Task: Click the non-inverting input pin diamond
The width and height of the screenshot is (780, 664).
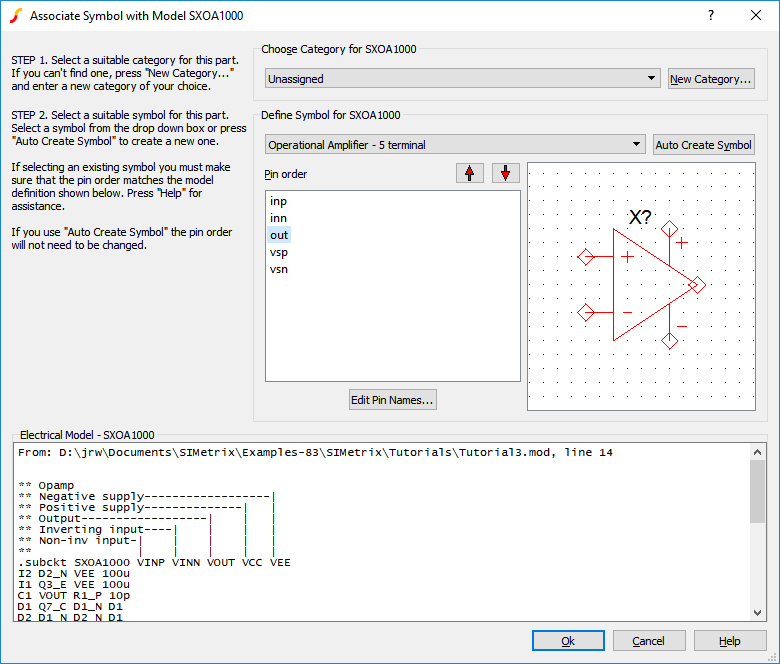Action: [586, 257]
